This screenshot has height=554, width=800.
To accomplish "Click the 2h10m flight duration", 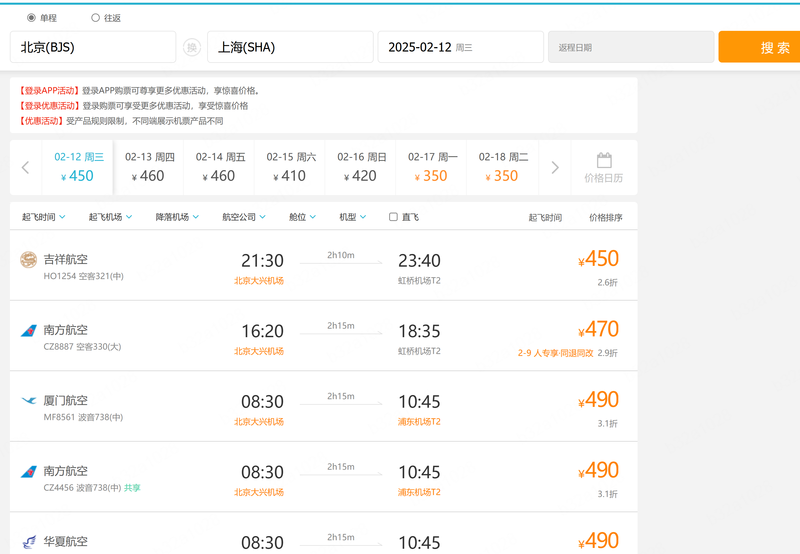I will click(x=341, y=255).
